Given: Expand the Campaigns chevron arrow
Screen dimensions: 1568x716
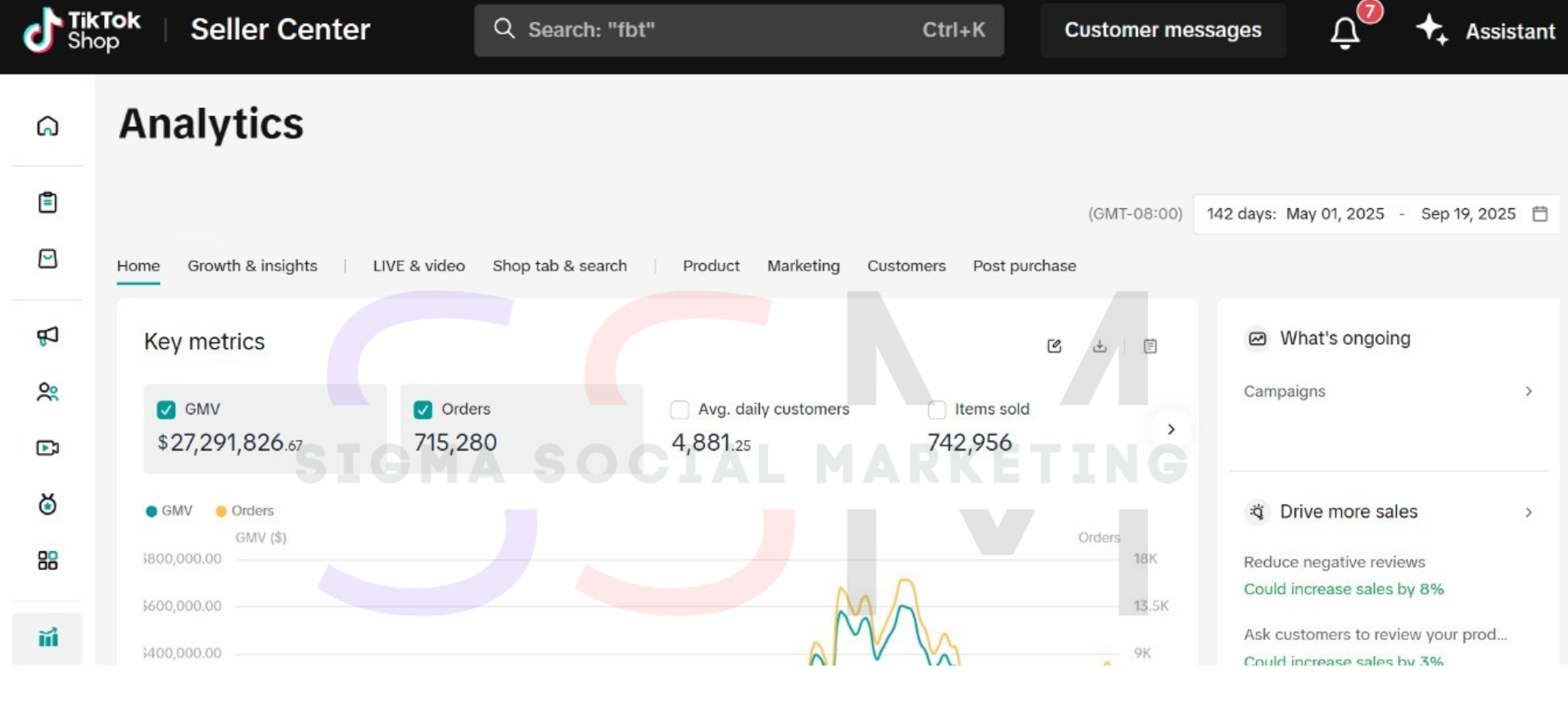Looking at the screenshot, I should click(1528, 392).
